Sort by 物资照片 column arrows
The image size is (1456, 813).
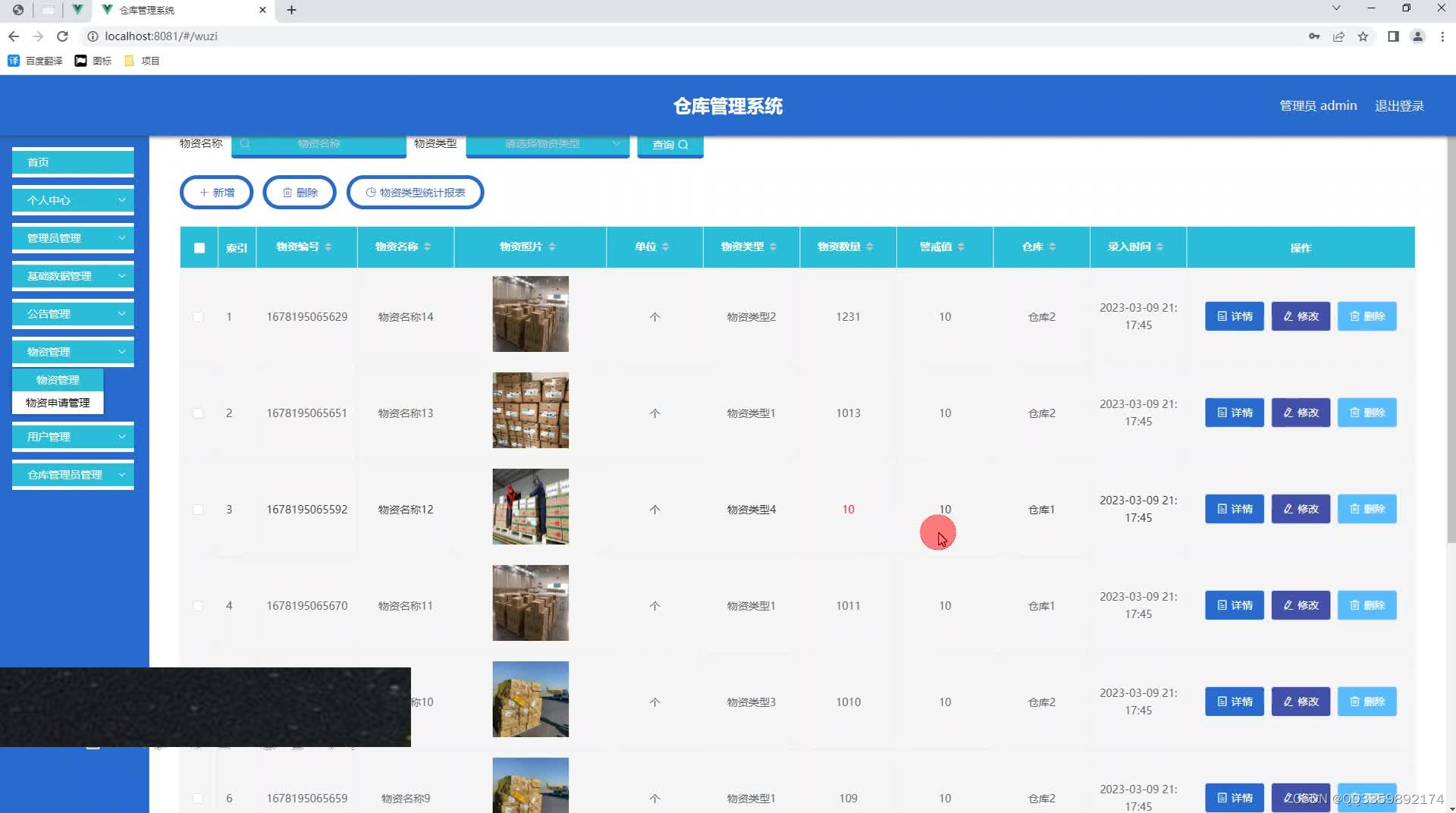click(x=552, y=247)
